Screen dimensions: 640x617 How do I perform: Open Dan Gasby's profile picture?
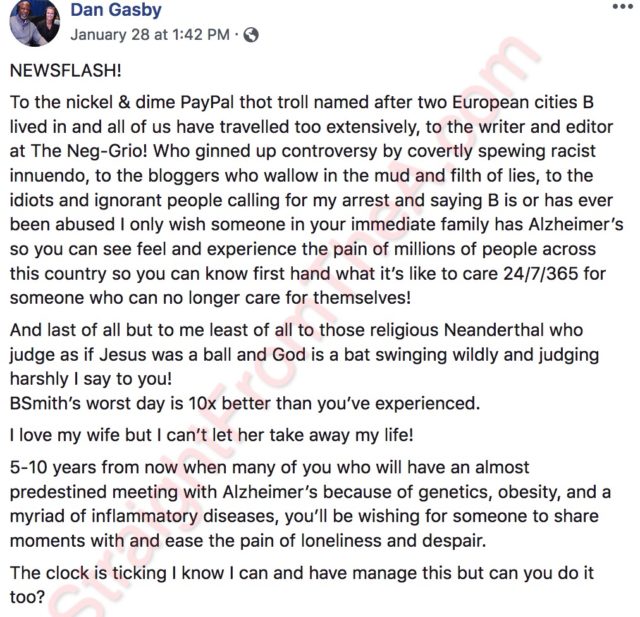pyautogui.click(x=33, y=22)
